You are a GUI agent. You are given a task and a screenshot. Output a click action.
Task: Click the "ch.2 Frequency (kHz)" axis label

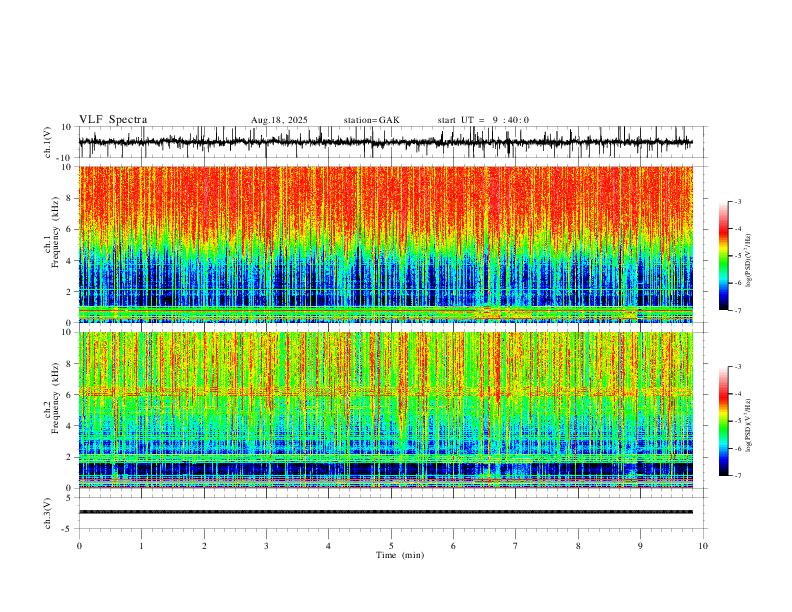pyautogui.click(x=52, y=398)
